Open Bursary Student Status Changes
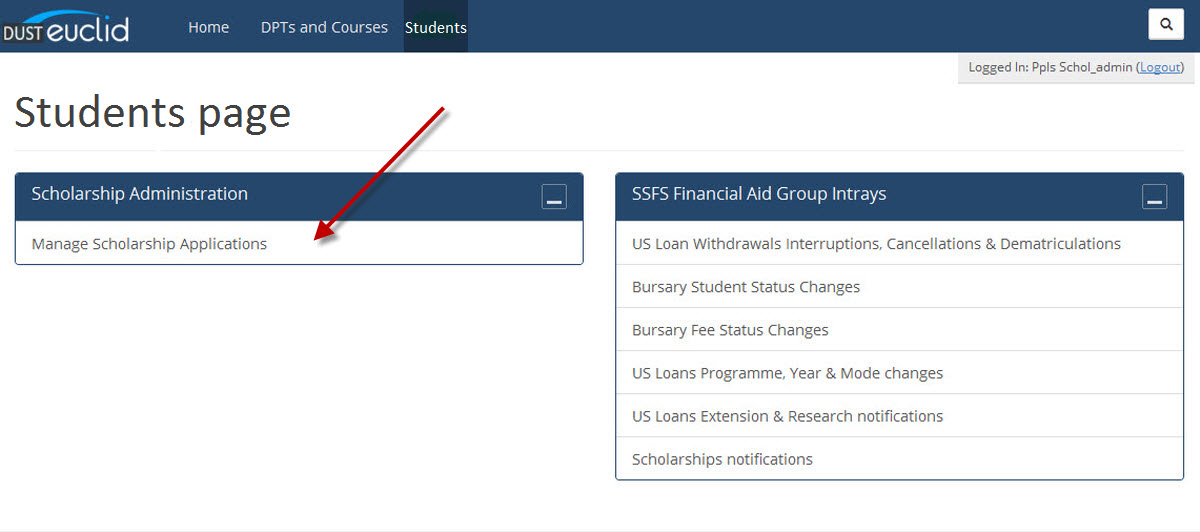The width and height of the screenshot is (1200, 532). [746, 287]
